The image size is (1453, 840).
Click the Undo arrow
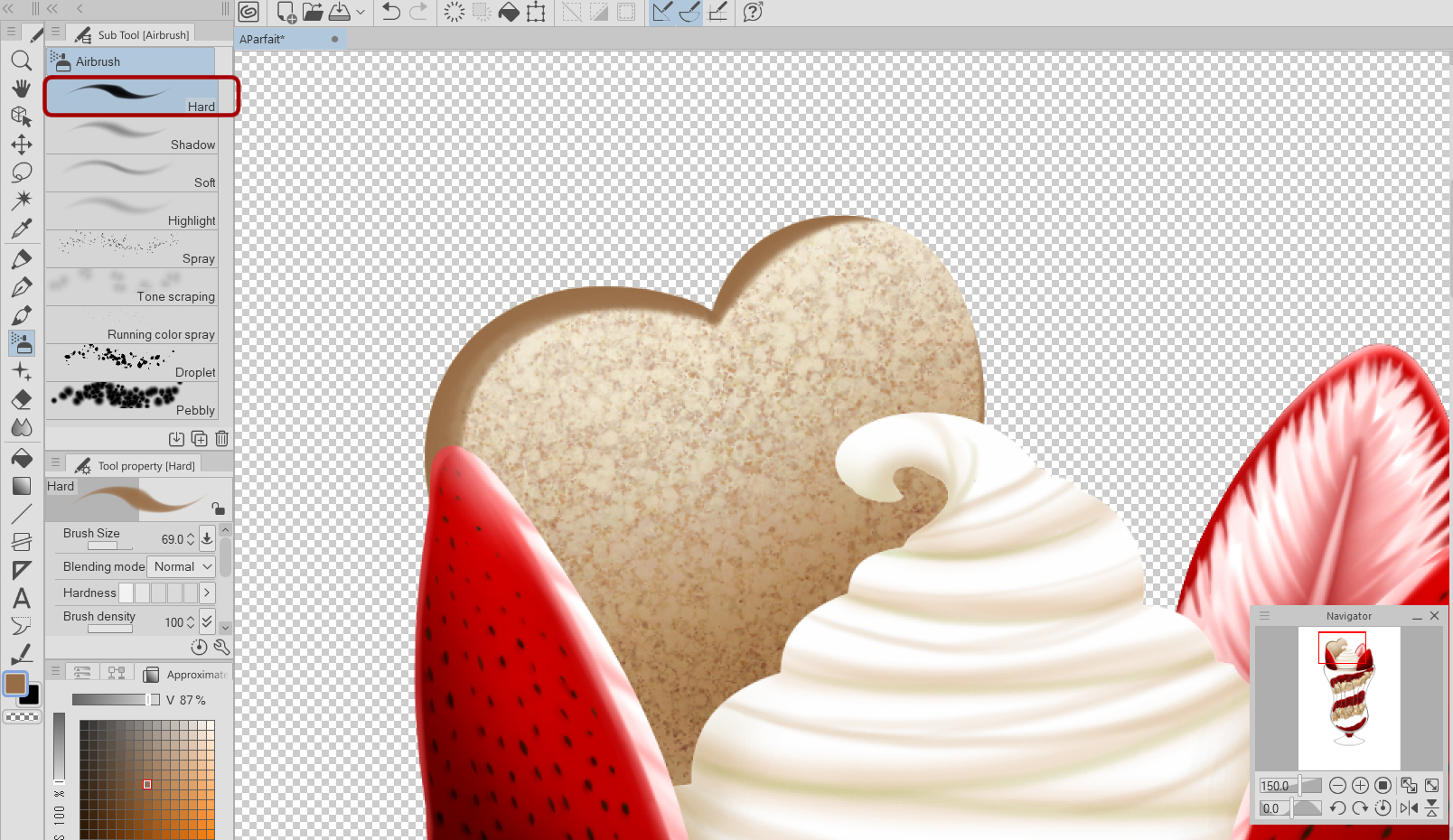(x=391, y=12)
